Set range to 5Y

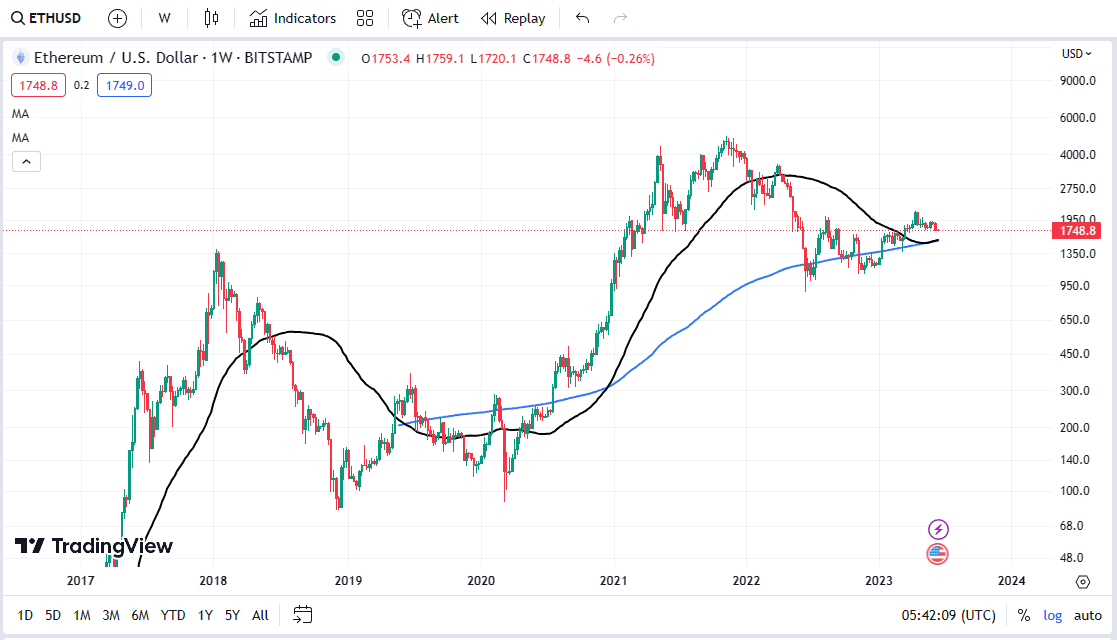(232, 615)
